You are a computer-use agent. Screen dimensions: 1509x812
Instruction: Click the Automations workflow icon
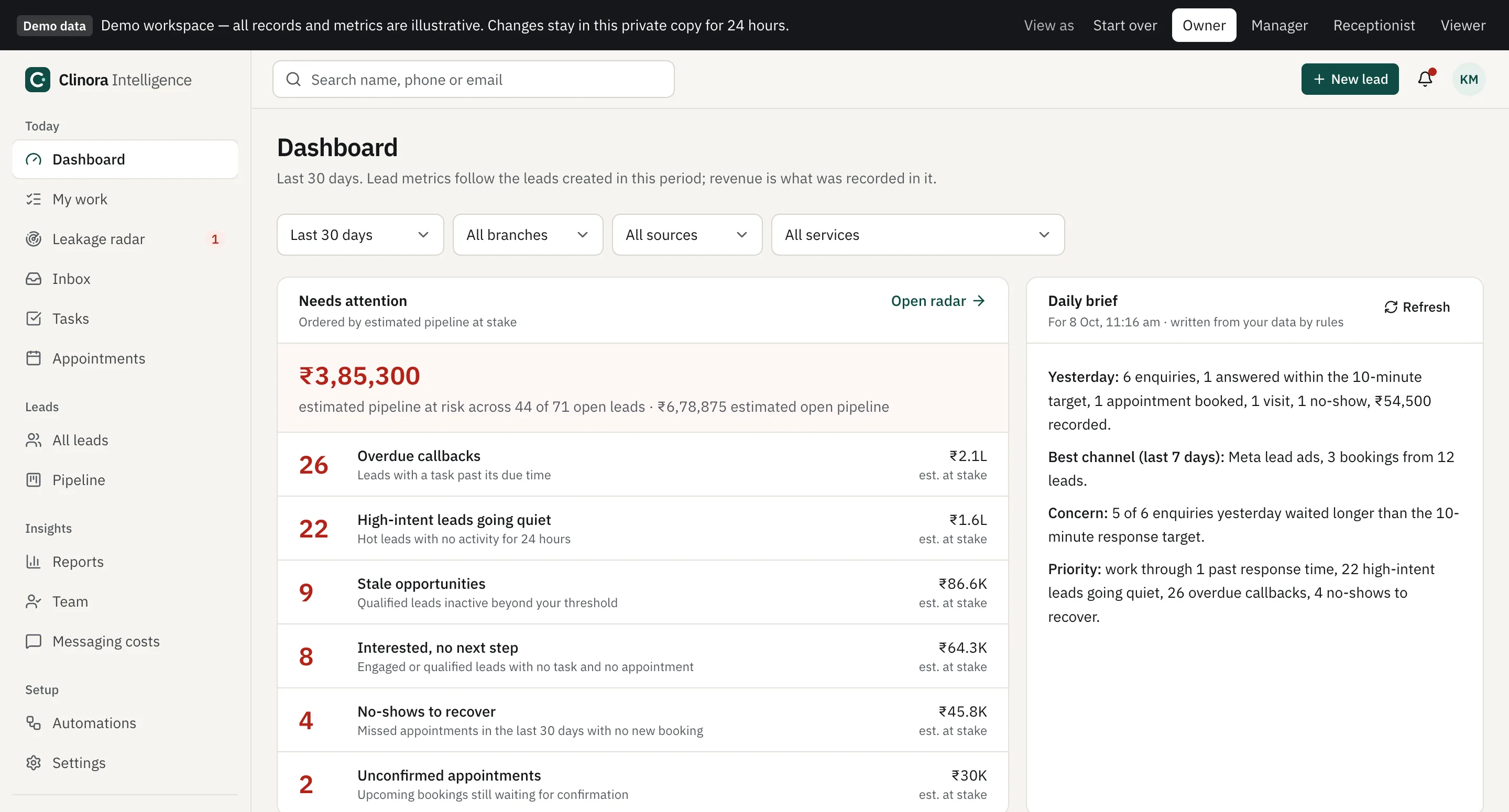point(34,723)
